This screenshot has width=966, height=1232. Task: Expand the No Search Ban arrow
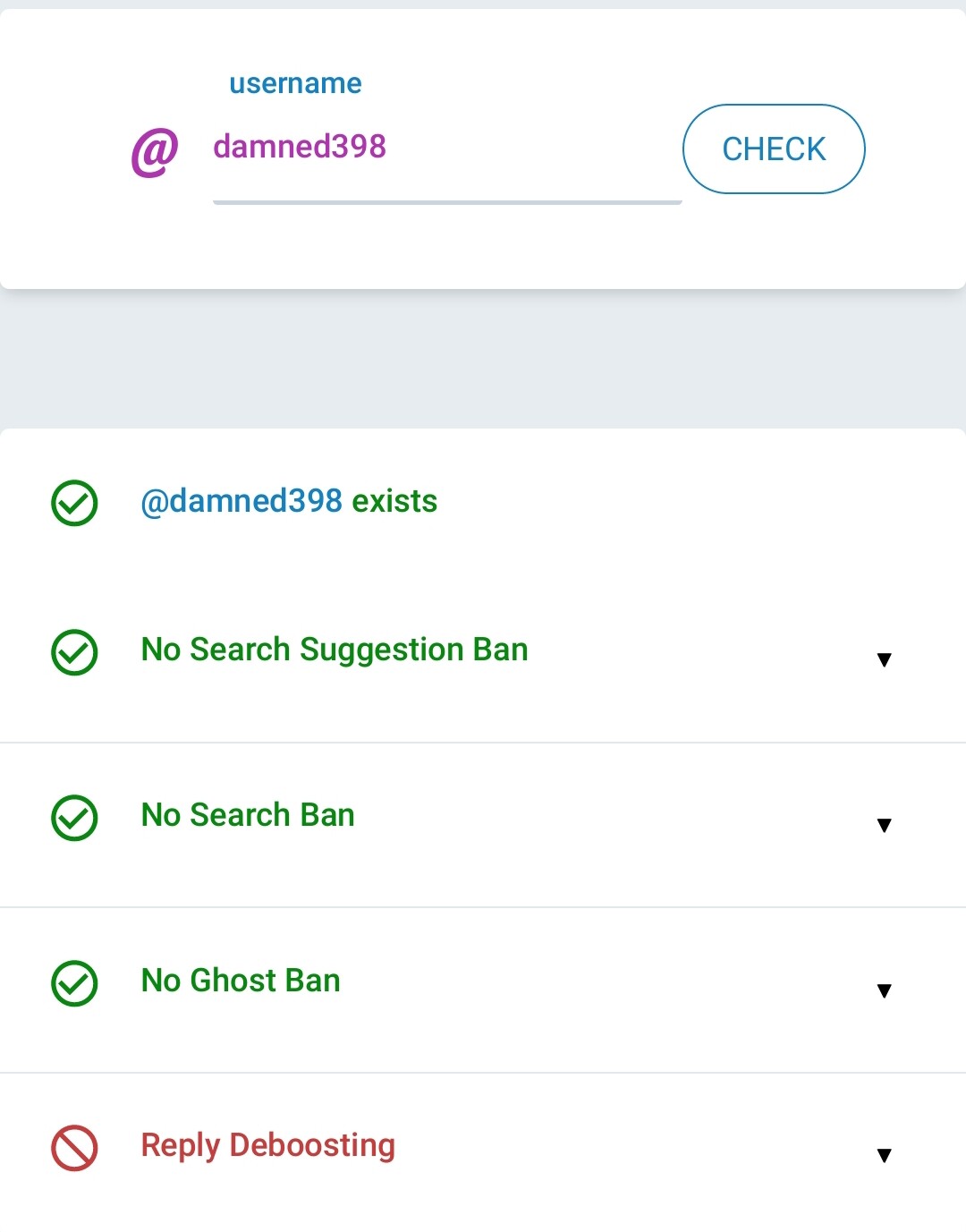(885, 825)
